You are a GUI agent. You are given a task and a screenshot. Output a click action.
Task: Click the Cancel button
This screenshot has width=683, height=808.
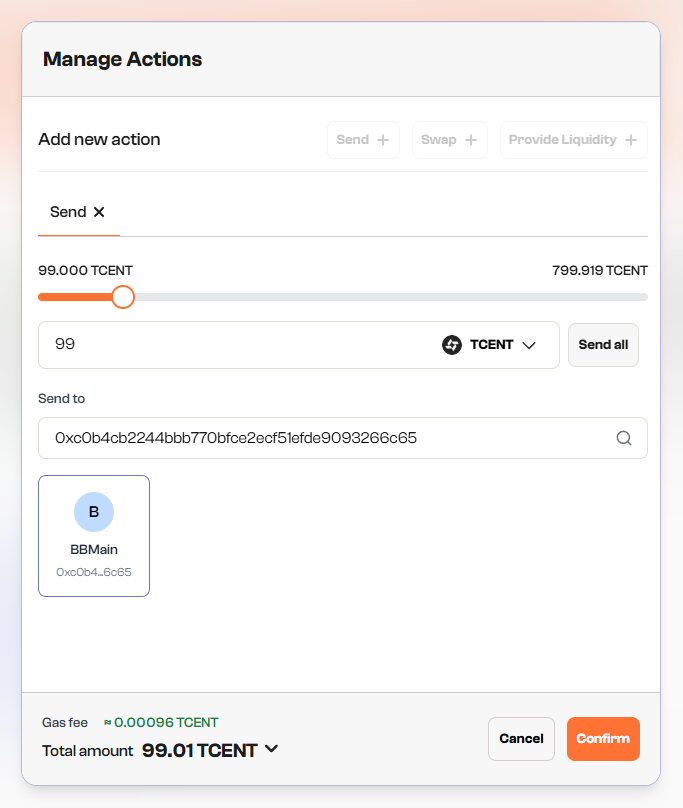pos(521,739)
